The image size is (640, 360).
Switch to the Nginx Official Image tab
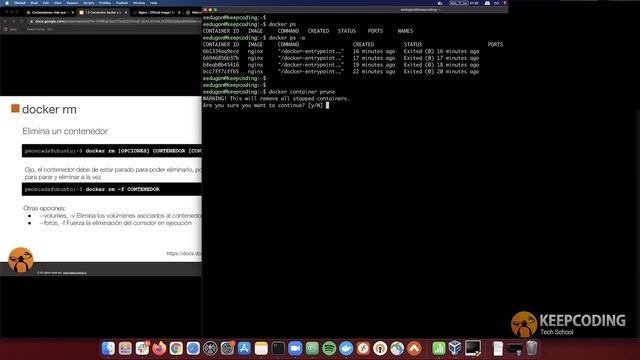coord(156,13)
